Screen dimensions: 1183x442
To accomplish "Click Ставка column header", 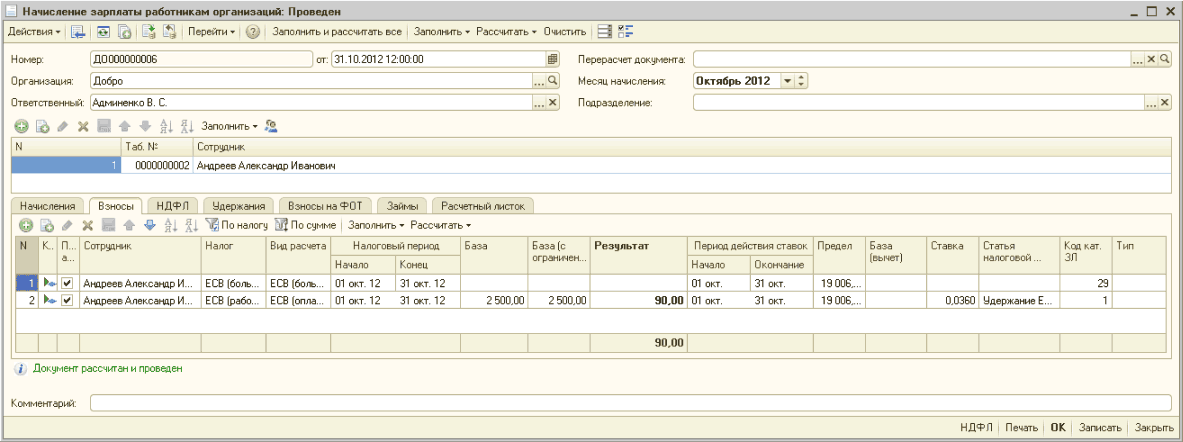I will pyautogui.click(x=952, y=255).
